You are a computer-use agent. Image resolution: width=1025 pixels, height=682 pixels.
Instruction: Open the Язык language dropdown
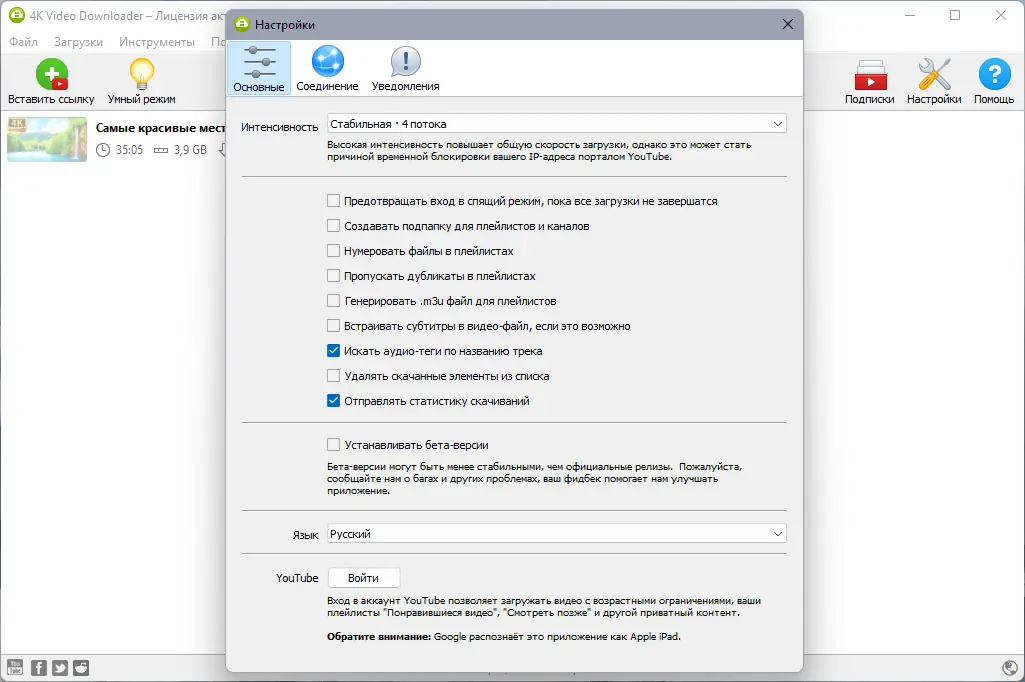556,534
